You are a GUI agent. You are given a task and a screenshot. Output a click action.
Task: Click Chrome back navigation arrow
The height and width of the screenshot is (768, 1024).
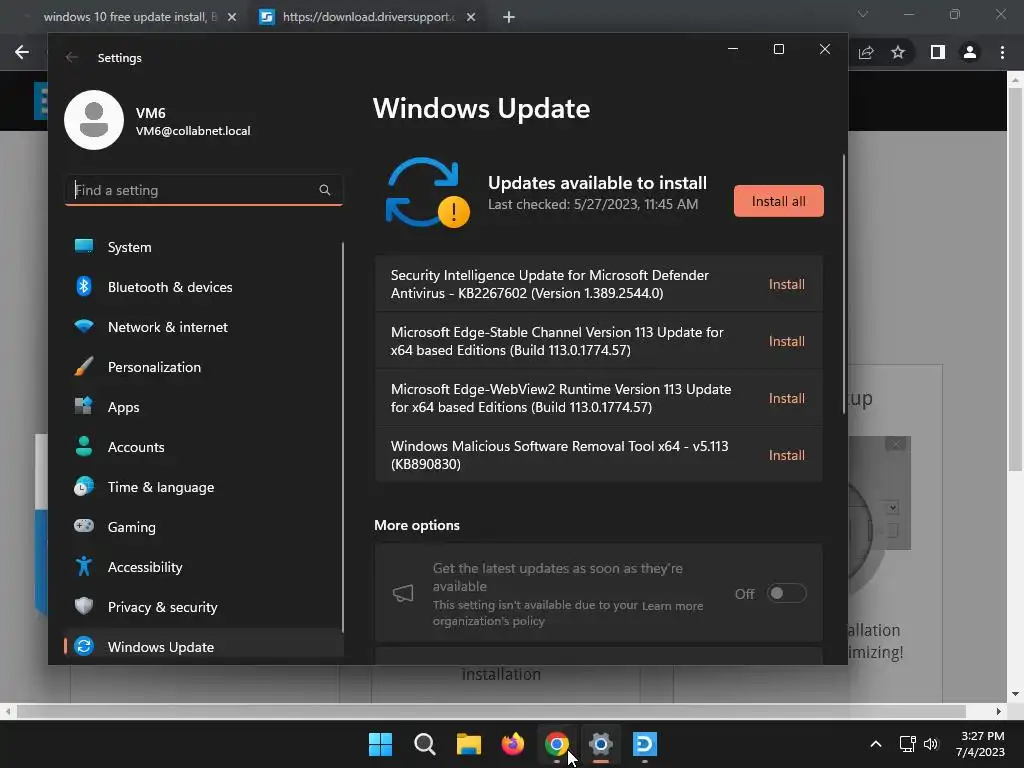[x=22, y=52]
